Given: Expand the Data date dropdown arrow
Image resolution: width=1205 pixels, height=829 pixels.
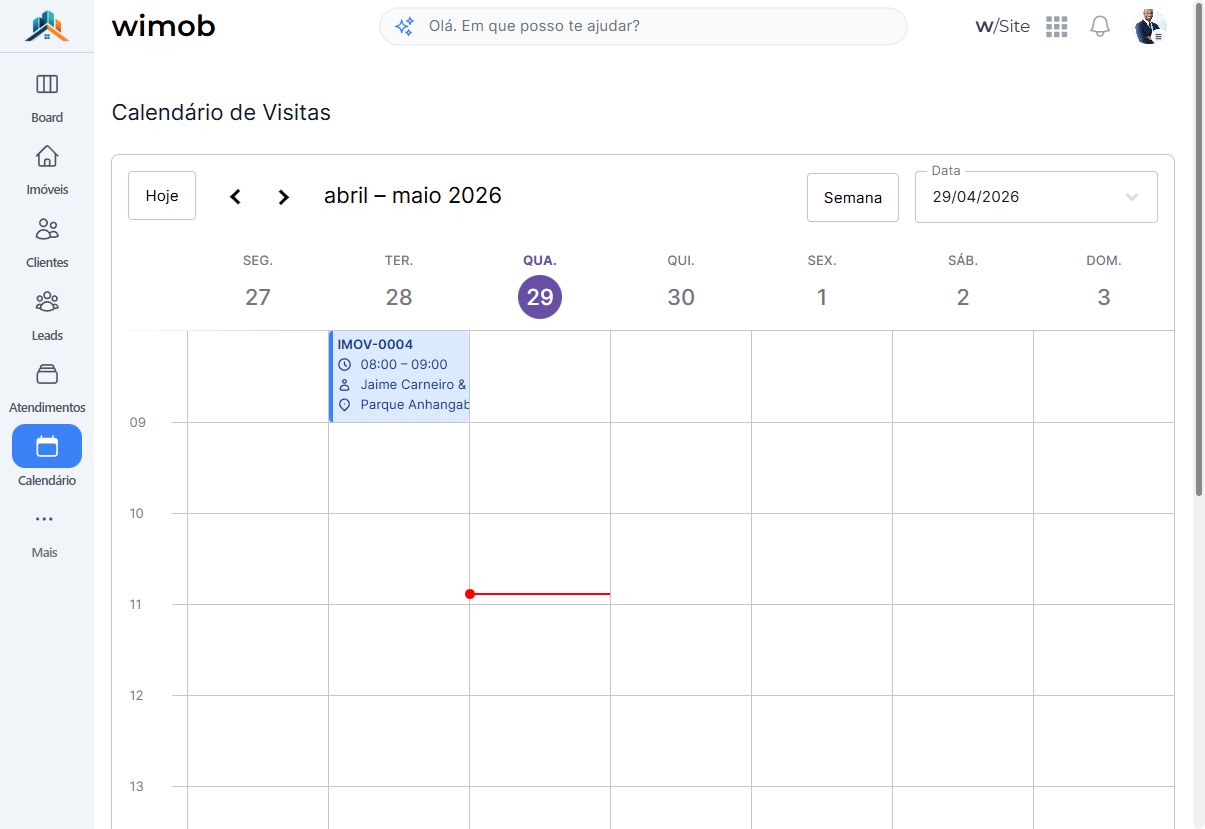Looking at the screenshot, I should 1132,197.
